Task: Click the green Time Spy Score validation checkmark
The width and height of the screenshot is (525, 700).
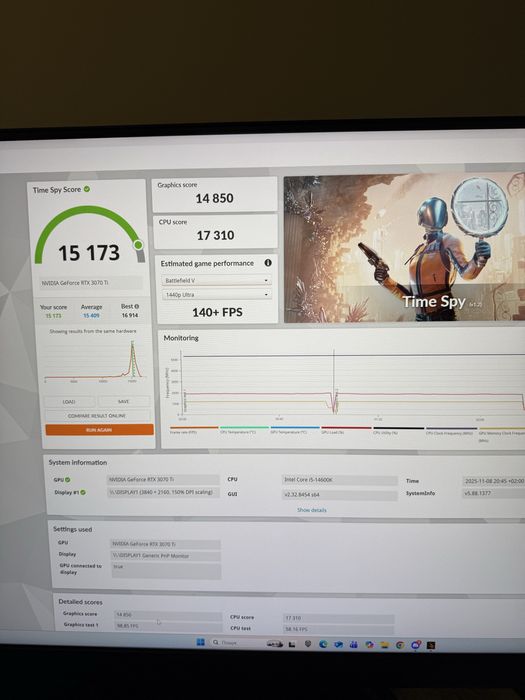Action: tap(87, 189)
